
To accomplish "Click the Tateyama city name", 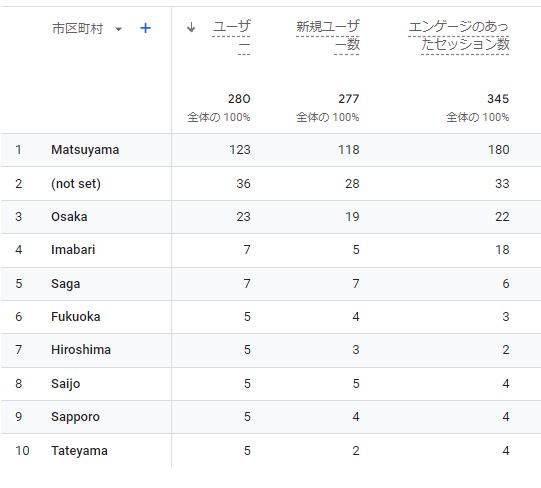I will (79, 451).
